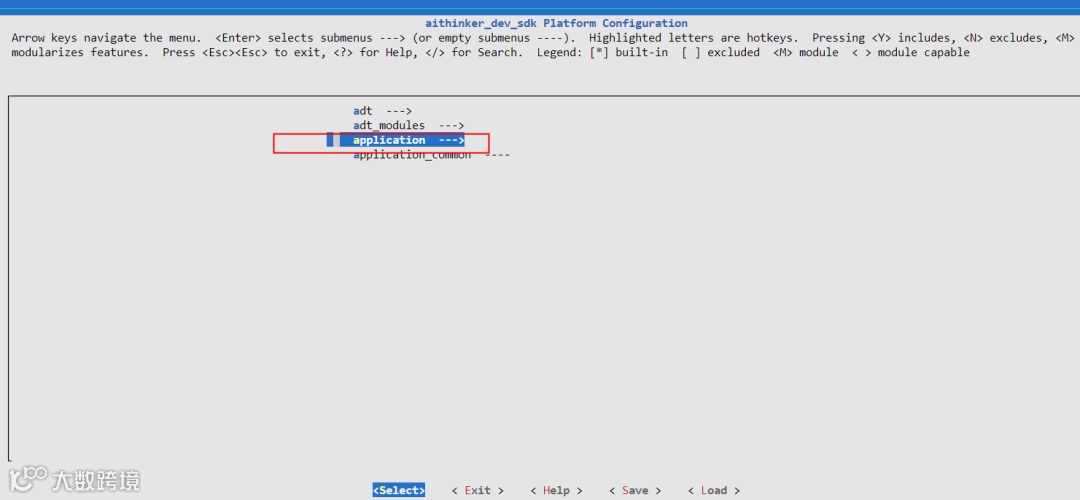Open the adt_modules submenu entry
The image size is (1080, 500).
point(408,125)
